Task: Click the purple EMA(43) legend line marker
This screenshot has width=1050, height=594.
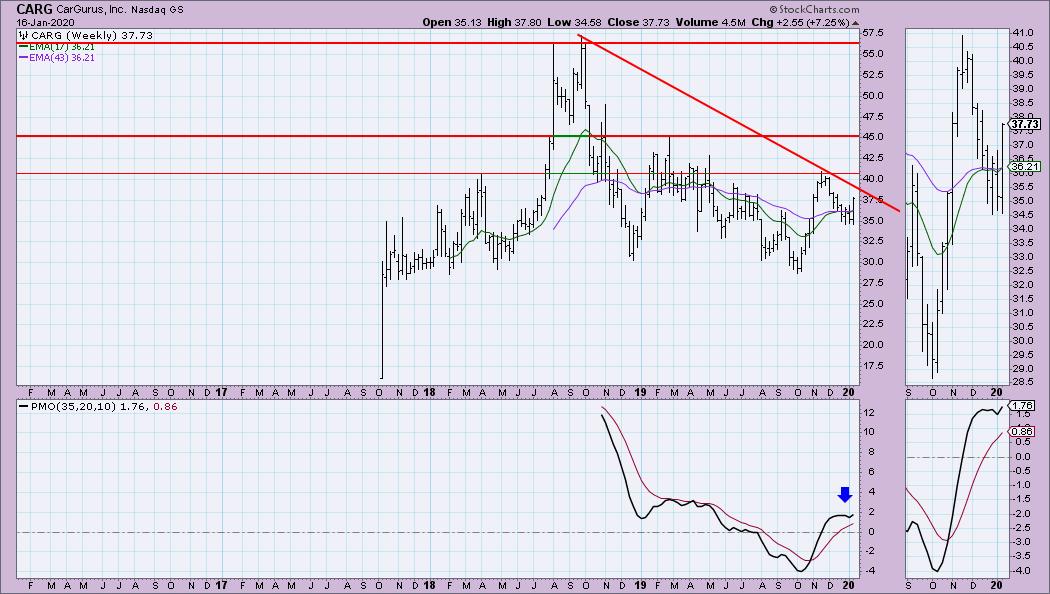Action: 23,58
